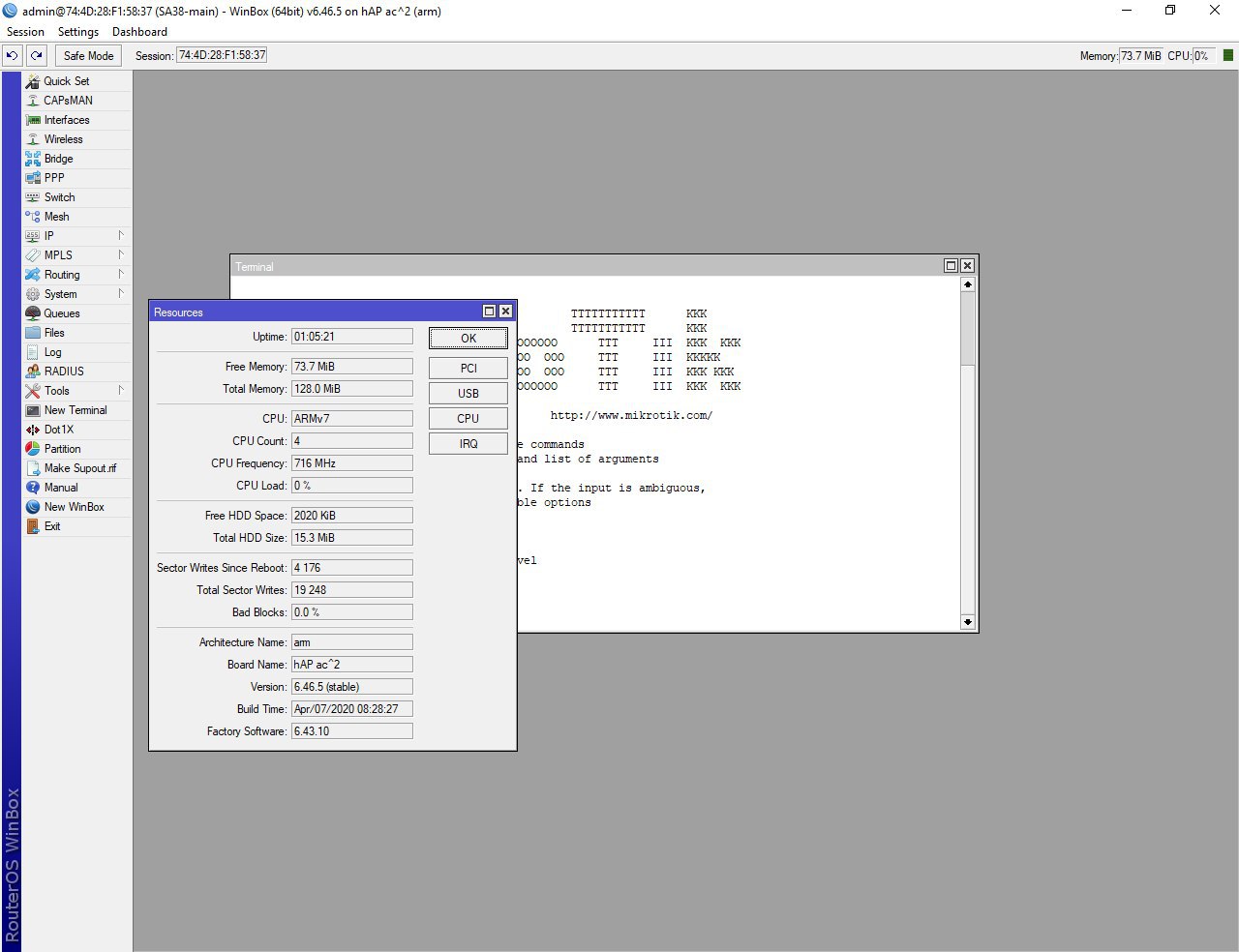Click the WinBox title bar logo

click(x=10, y=11)
